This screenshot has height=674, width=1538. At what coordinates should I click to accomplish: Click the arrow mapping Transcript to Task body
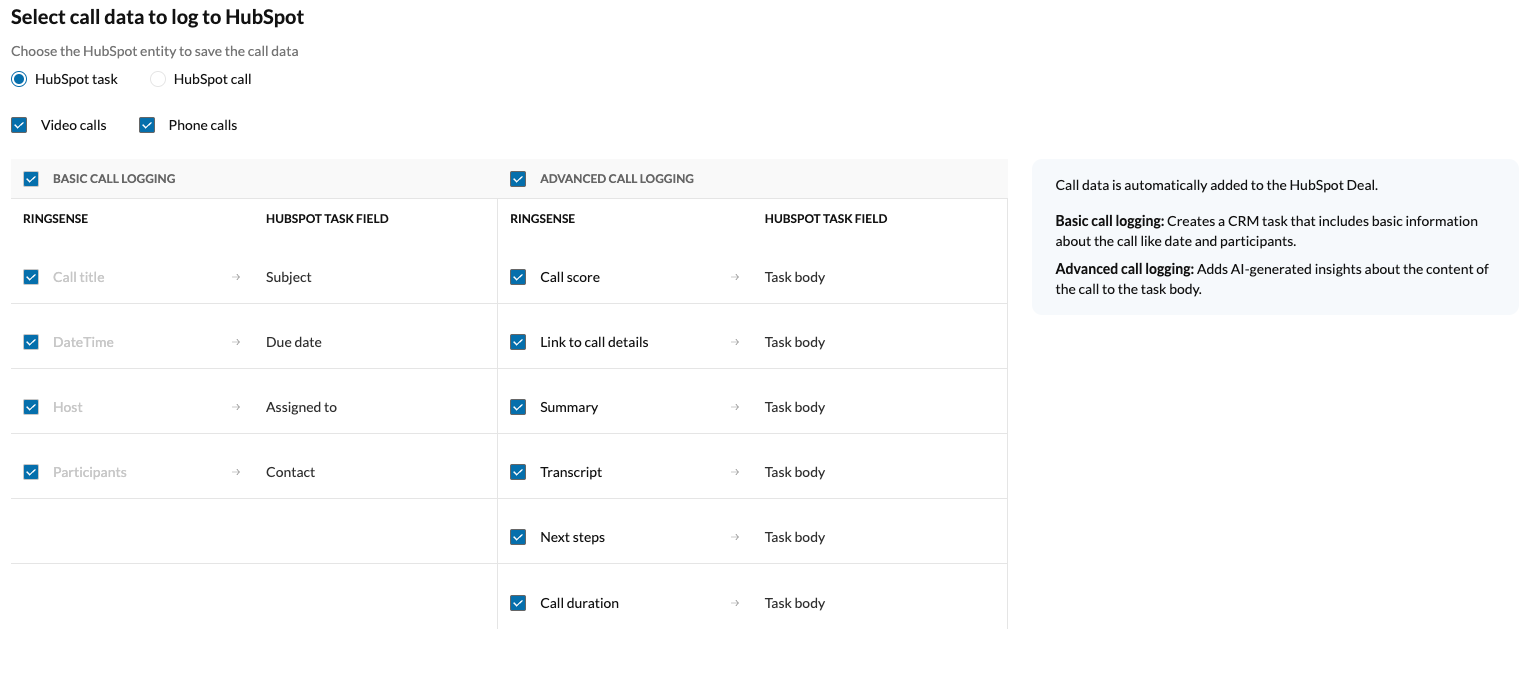[735, 471]
